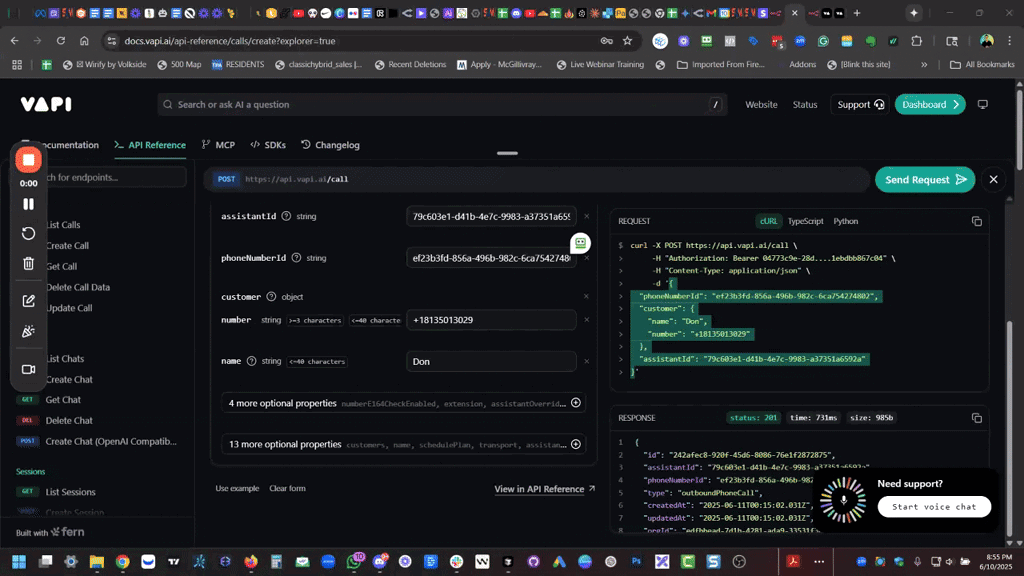Delete the recording with the trash icon
This screenshot has height=576, width=1024.
28,264
